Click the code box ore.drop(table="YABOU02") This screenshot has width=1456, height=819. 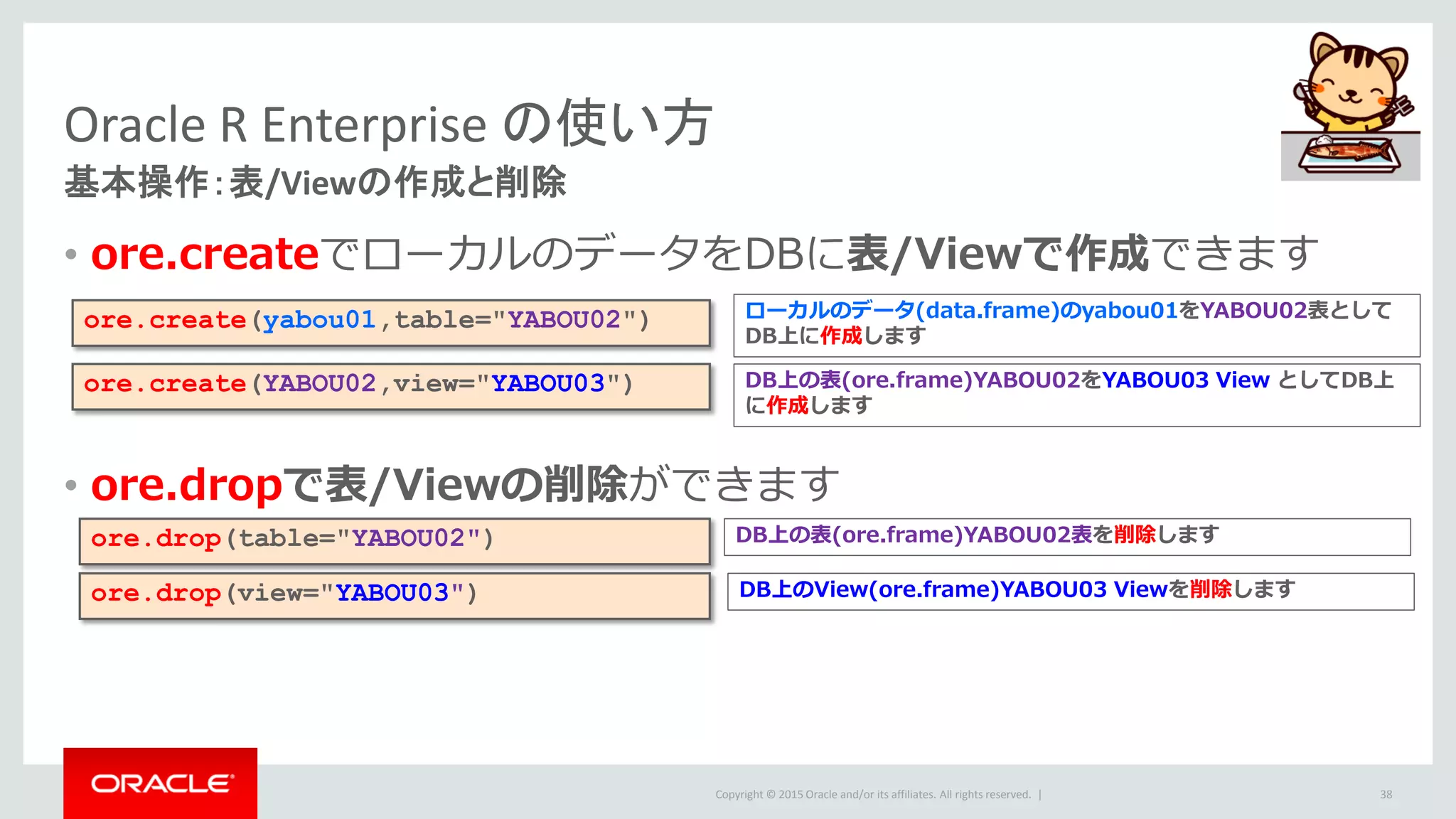(x=395, y=541)
